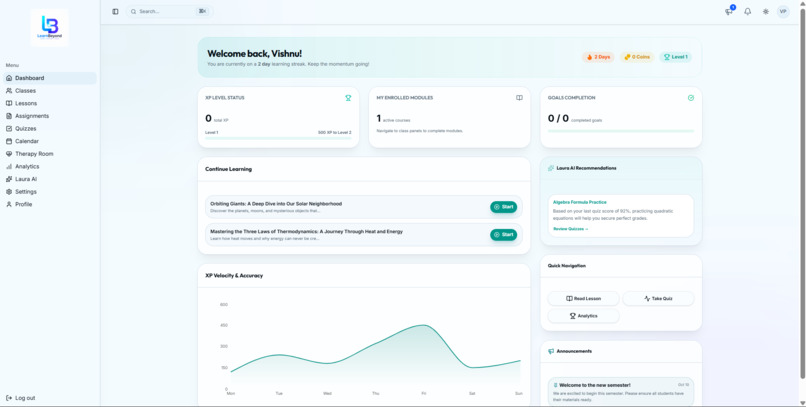Screen dimensions: 806x407
Task: Click the megaphone icon in Announcements card header
Action: pos(551,352)
